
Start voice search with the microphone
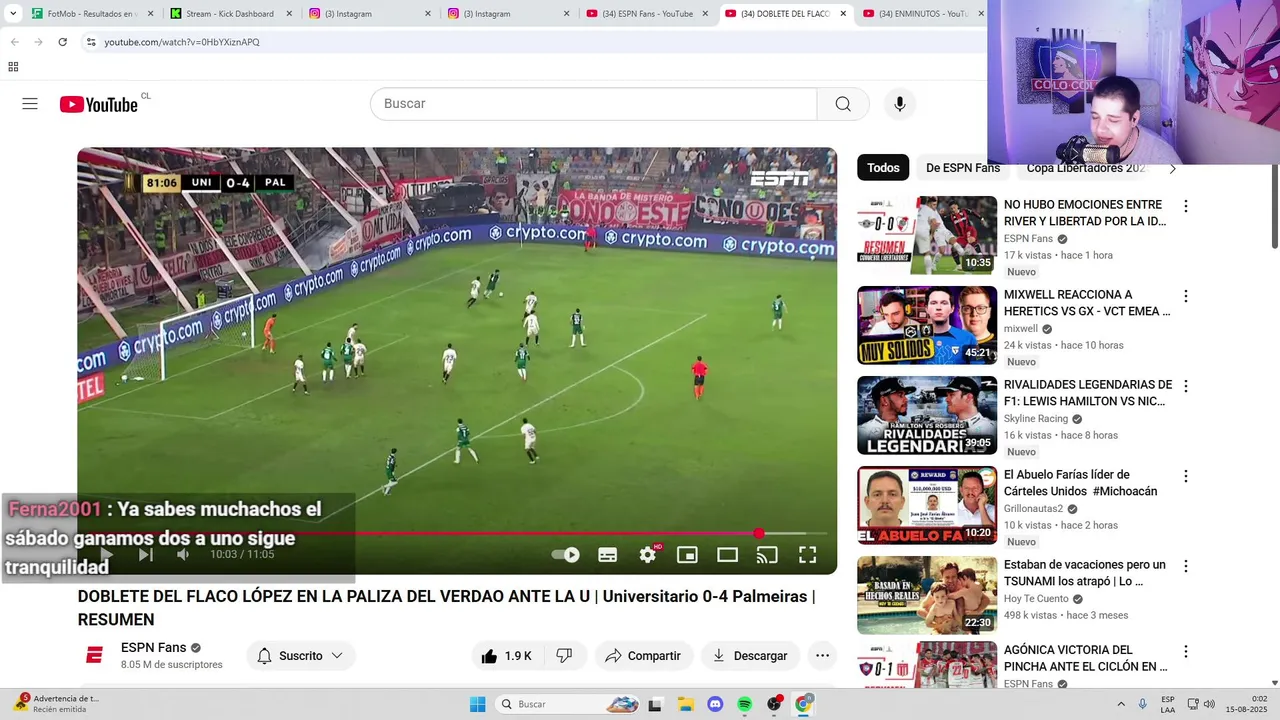pos(899,104)
